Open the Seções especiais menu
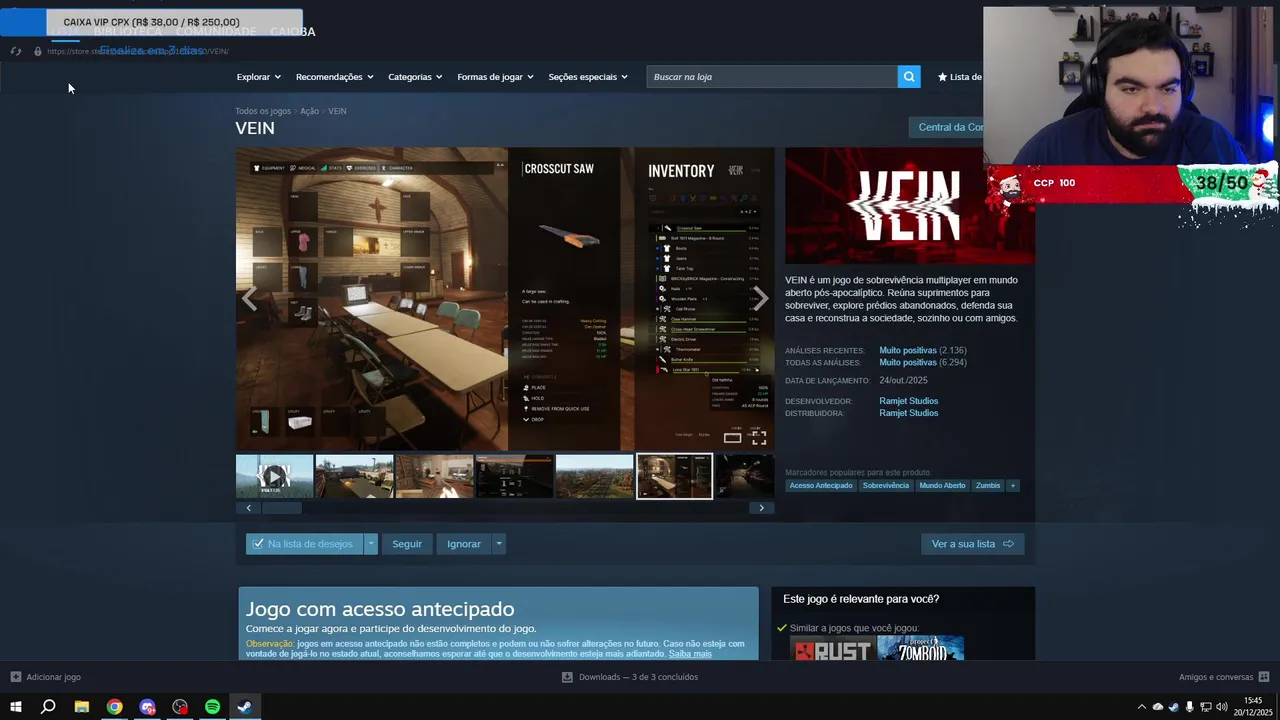The height and width of the screenshot is (720, 1280). click(588, 77)
